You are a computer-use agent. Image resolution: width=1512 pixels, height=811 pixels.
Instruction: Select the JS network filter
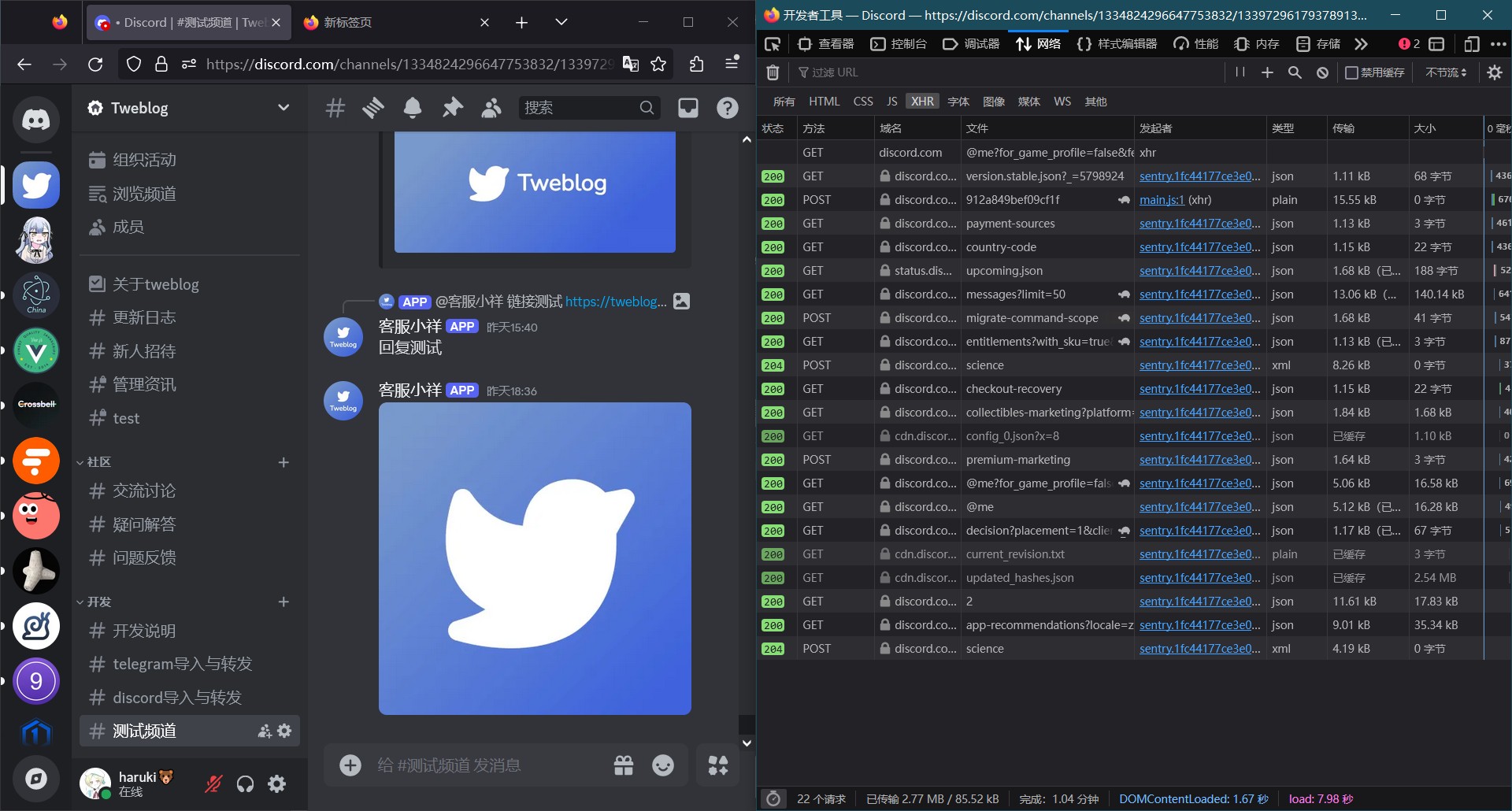click(x=891, y=102)
